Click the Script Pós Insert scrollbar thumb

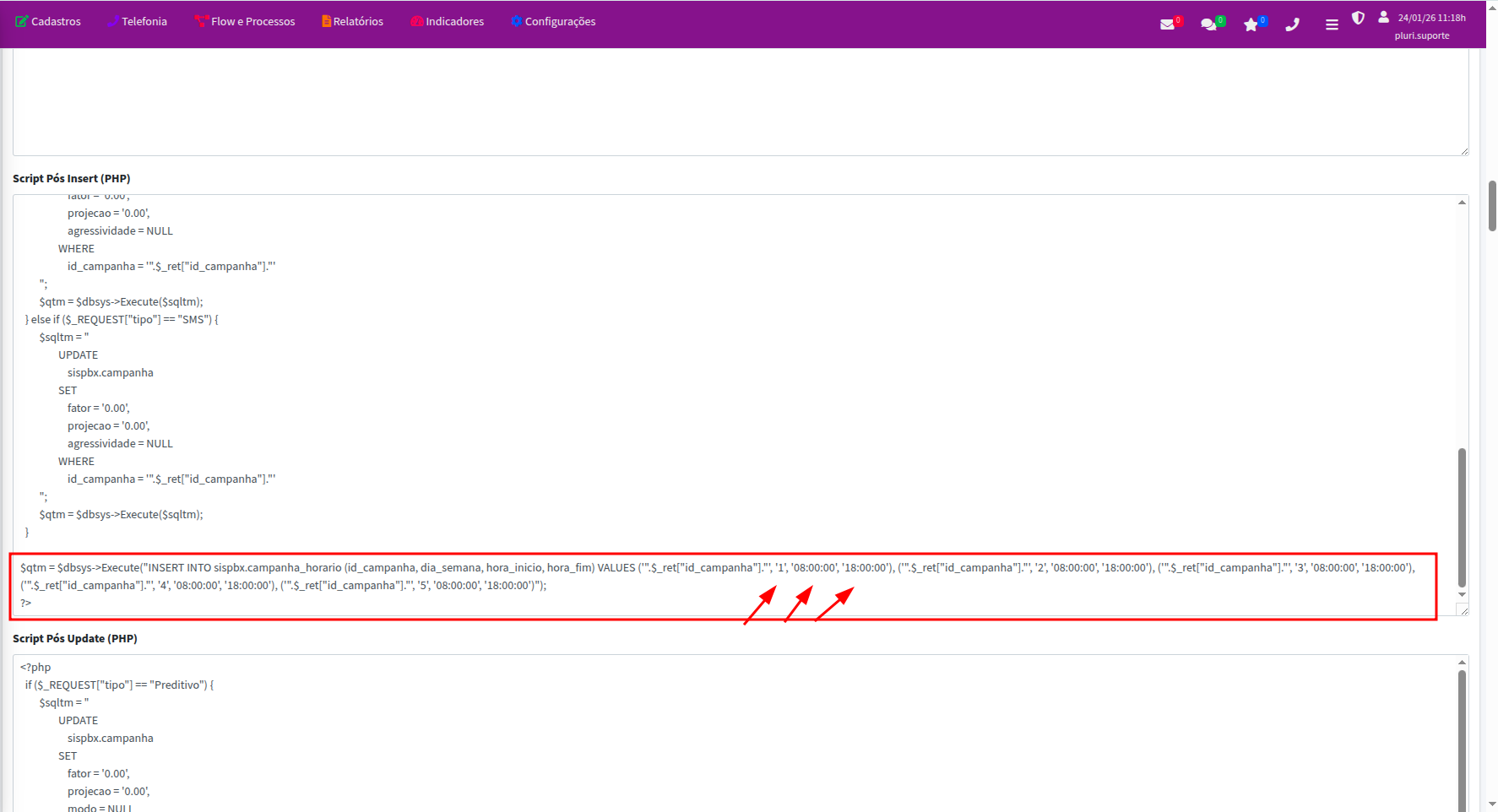click(1462, 517)
